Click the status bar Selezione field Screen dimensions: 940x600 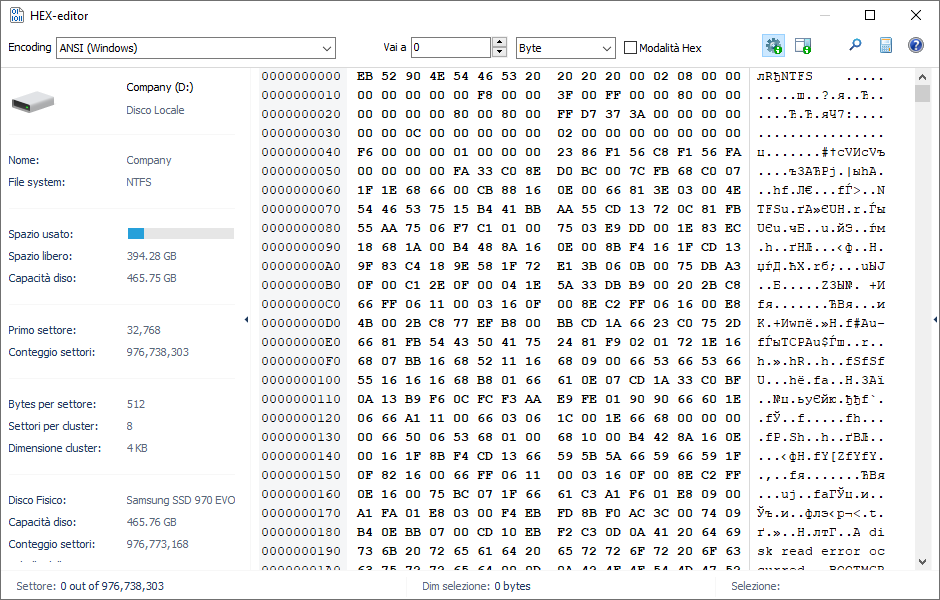(x=755, y=586)
